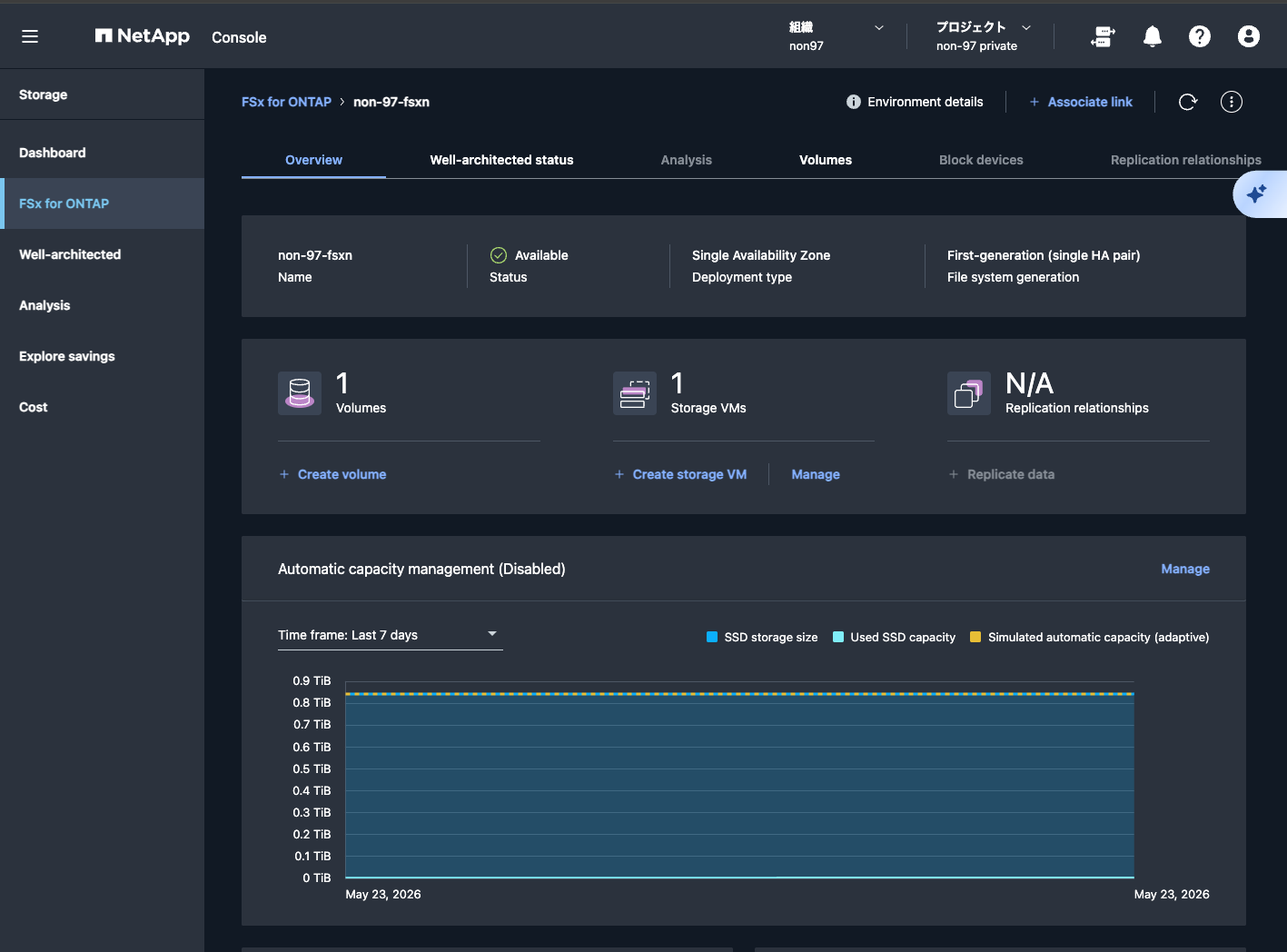
Task: Click the SSD storage size legend swatch
Action: coord(712,637)
